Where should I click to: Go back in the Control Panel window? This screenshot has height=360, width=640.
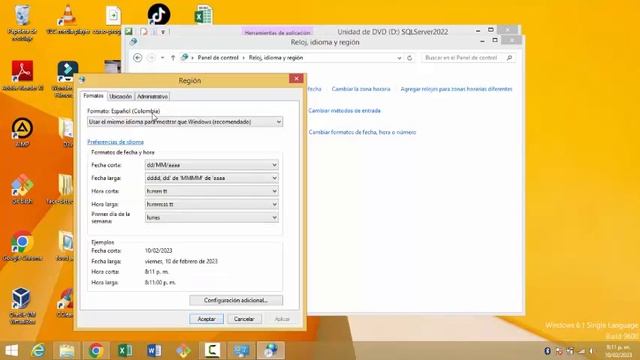[138, 58]
